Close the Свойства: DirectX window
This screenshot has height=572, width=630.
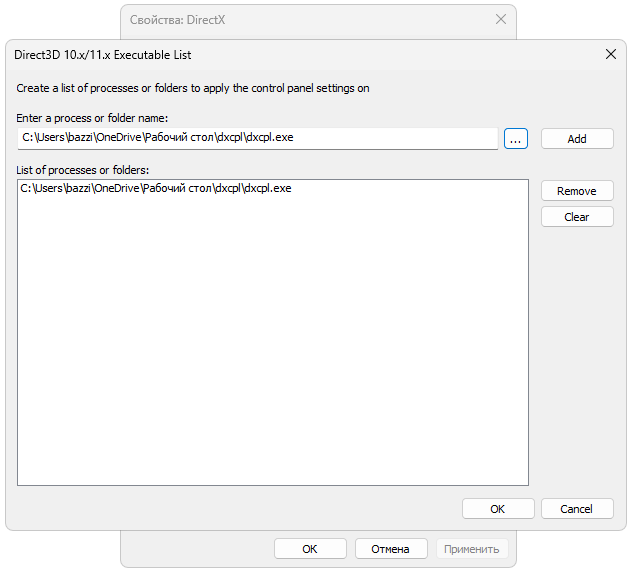tap(501, 19)
